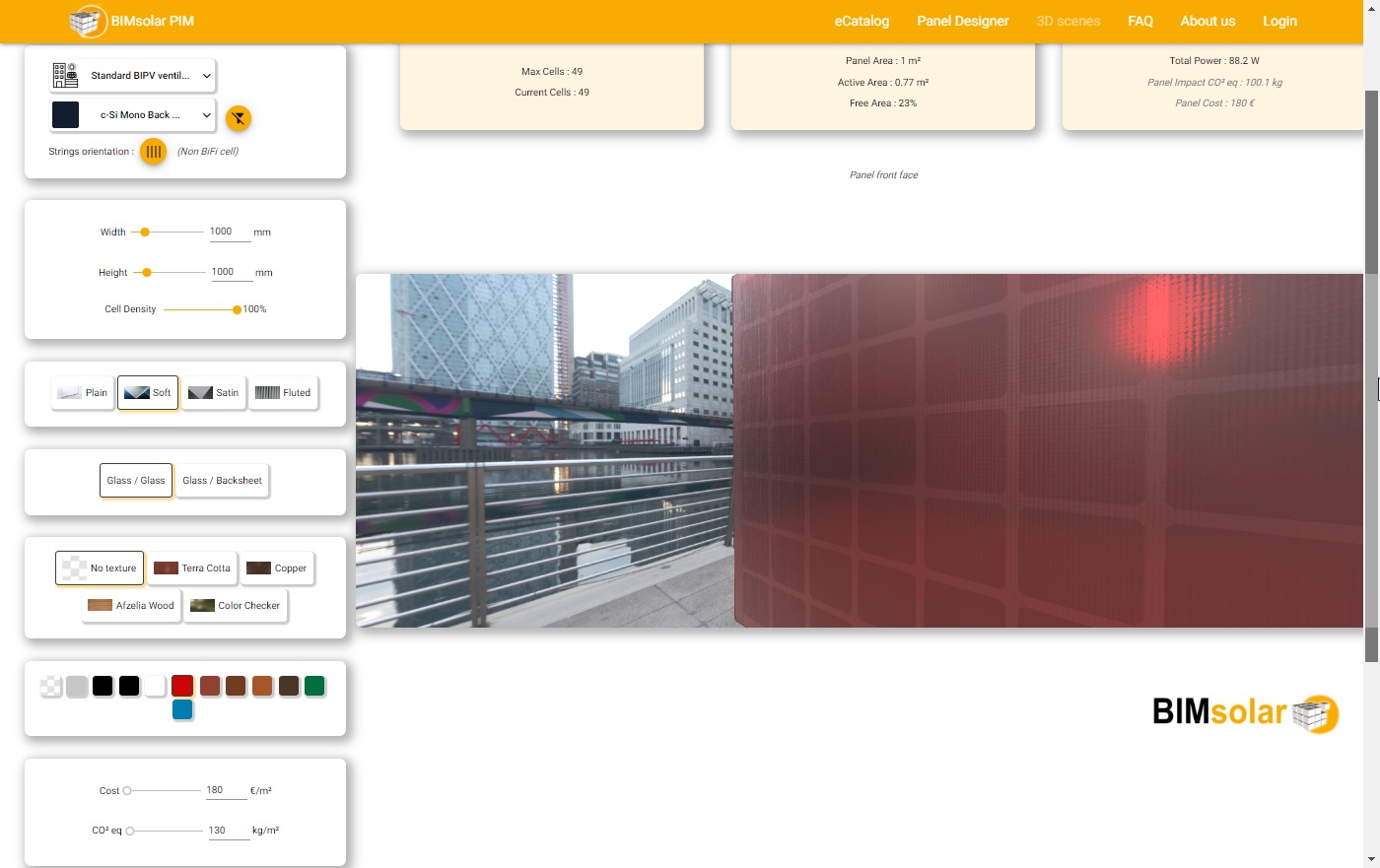The image size is (1380, 868).
Task: Open the Panel Designer menu
Action: coord(962,21)
